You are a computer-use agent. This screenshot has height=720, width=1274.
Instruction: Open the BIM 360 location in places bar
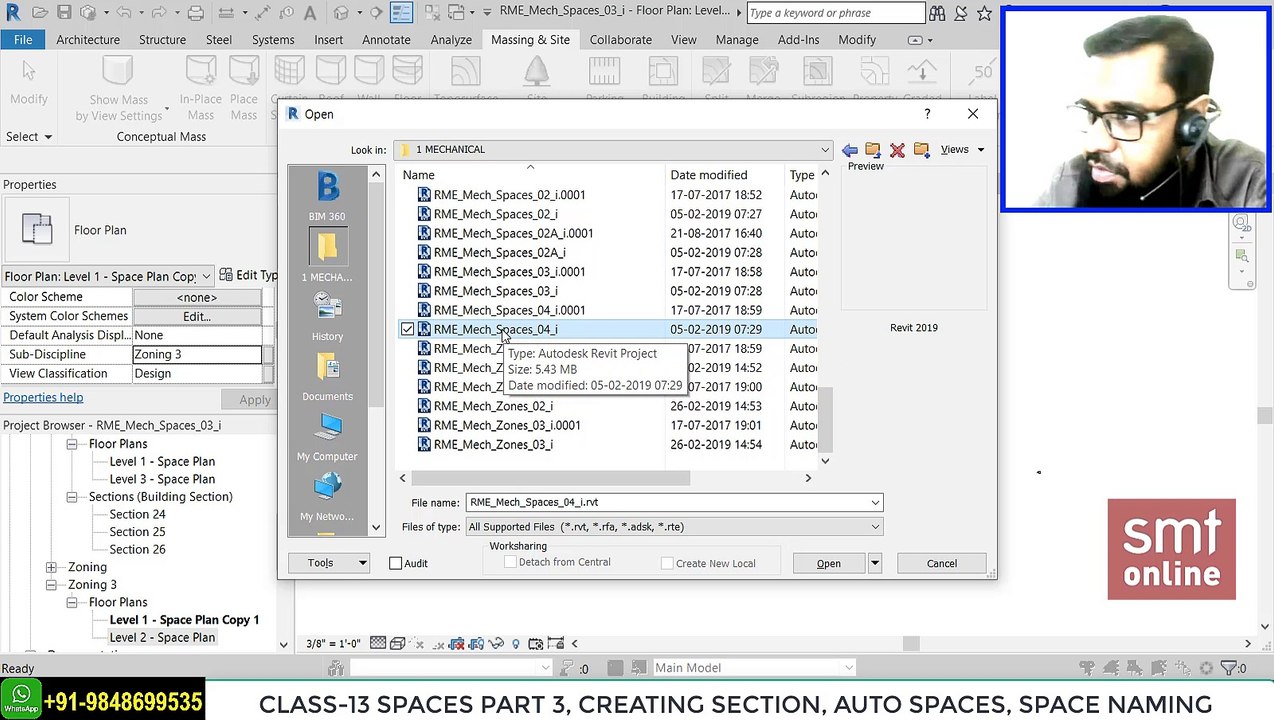[x=327, y=196]
